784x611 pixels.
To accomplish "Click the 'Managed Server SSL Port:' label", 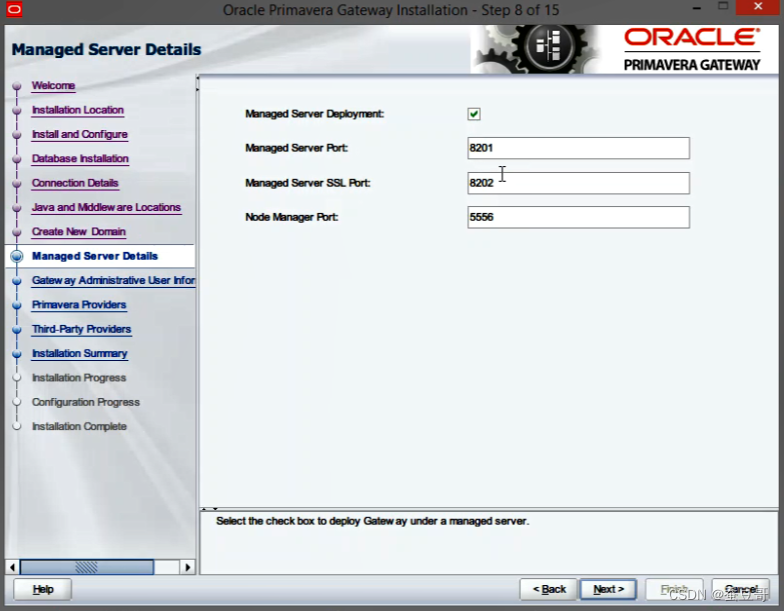I will click(x=308, y=183).
